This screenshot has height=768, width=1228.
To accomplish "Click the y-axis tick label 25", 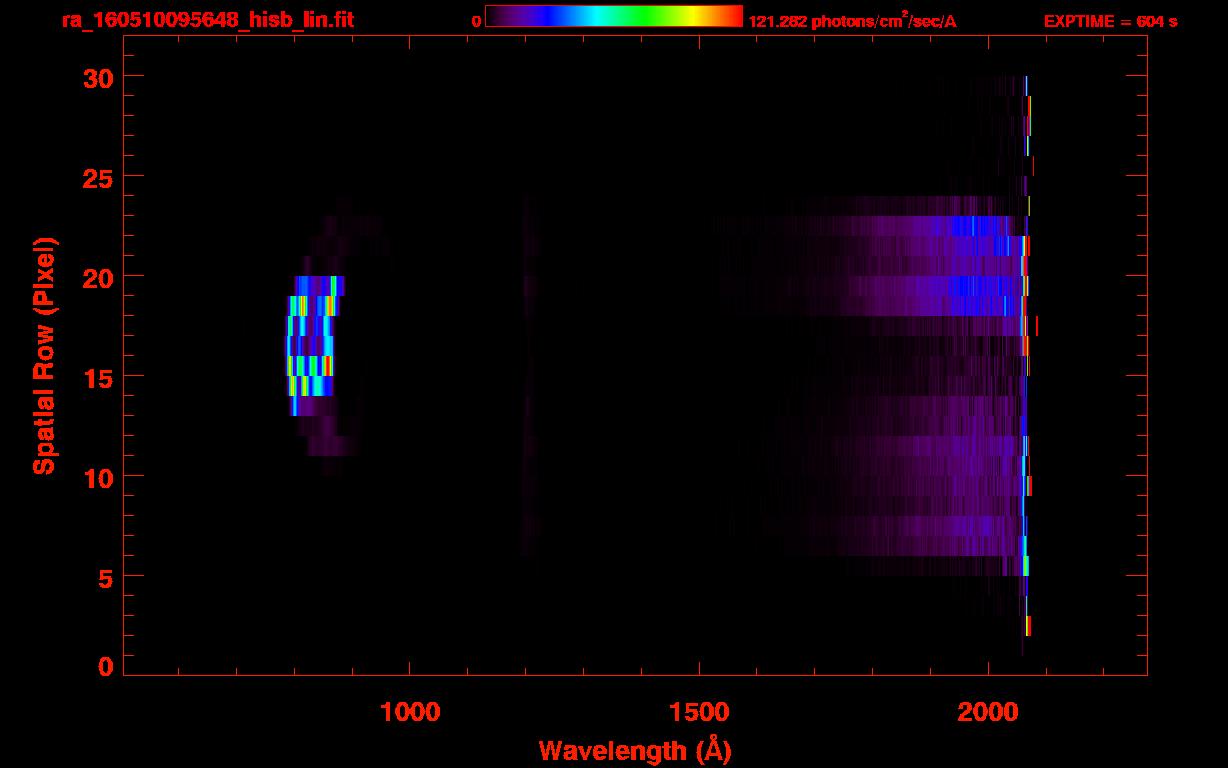I will tap(96, 177).
